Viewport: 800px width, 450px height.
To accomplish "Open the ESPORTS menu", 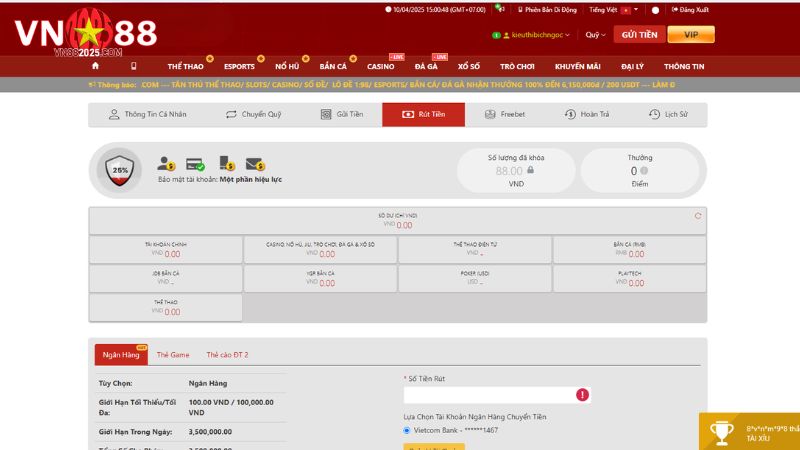I will pyautogui.click(x=239, y=66).
